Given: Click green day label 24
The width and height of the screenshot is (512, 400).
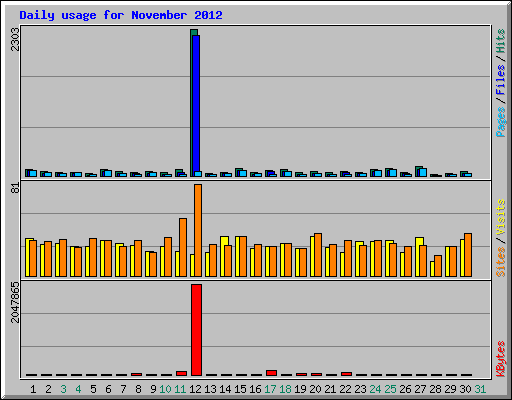Looking at the screenshot, I should coord(375,389).
